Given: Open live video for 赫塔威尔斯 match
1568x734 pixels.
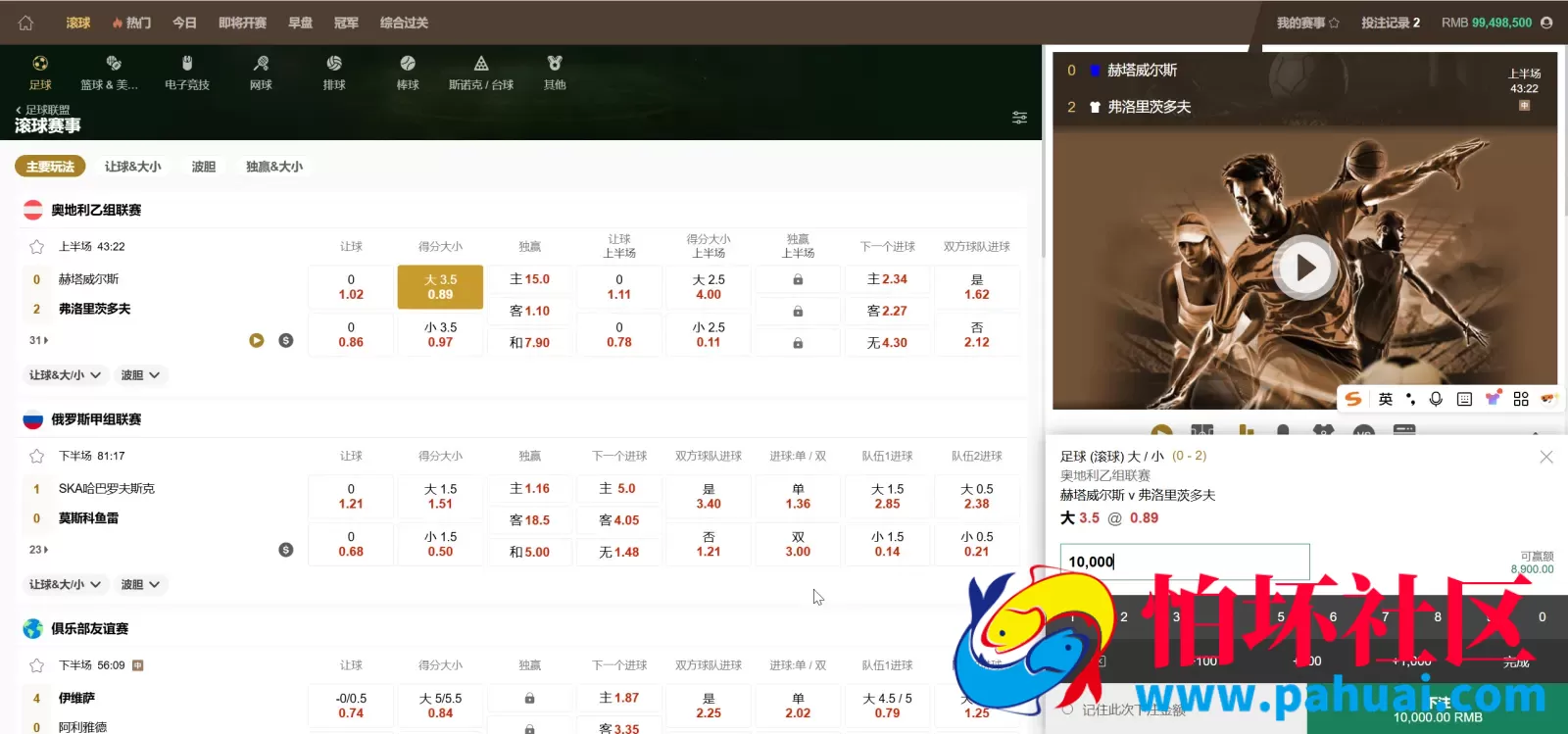Looking at the screenshot, I should (x=256, y=340).
